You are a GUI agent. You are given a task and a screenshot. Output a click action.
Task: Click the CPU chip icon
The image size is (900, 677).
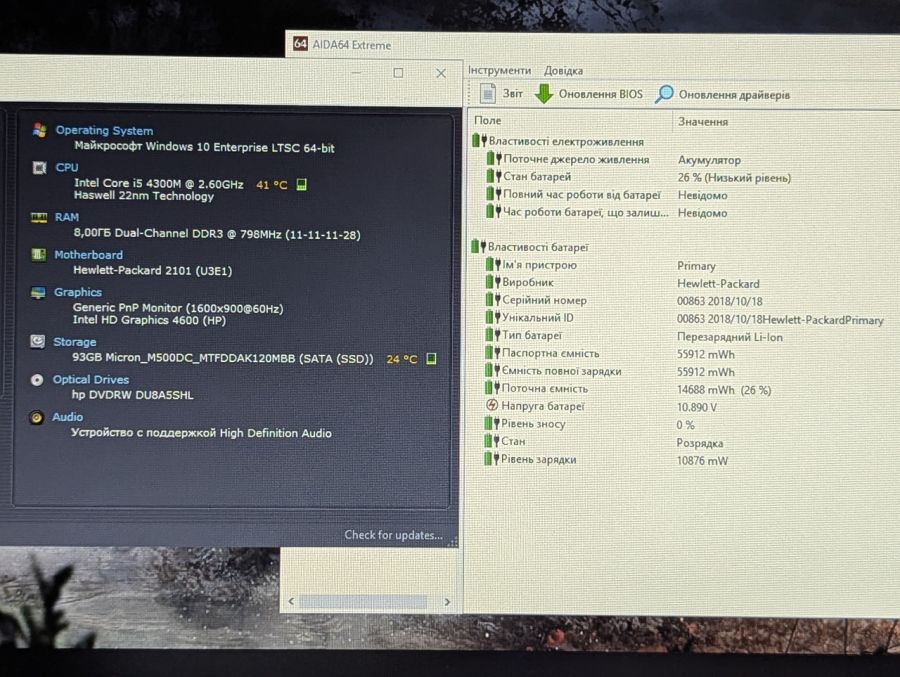tap(39, 167)
